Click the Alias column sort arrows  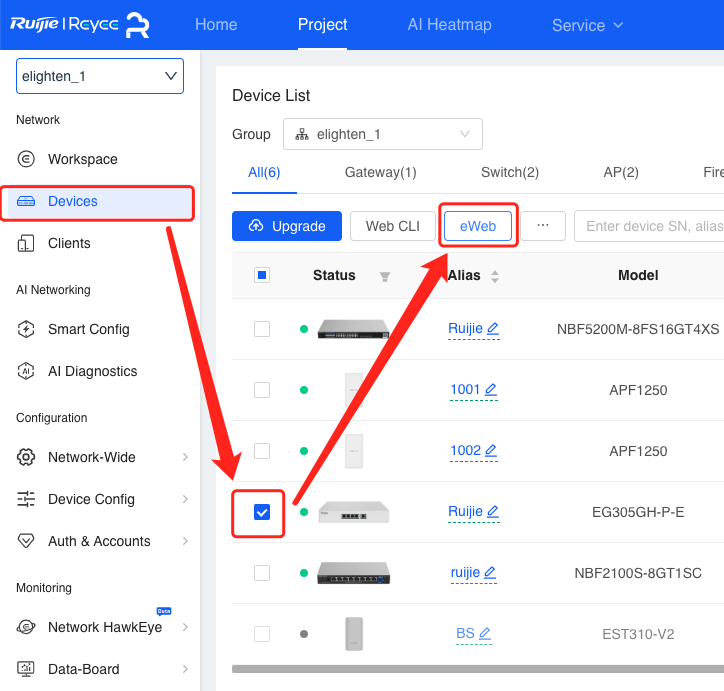495,276
